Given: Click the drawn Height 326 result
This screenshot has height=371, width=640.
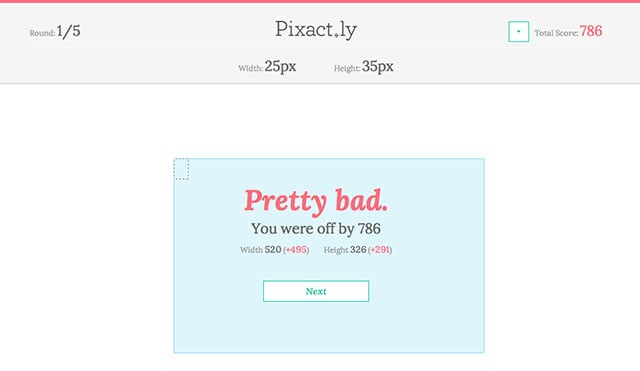Looking at the screenshot, I should (x=345, y=249).
